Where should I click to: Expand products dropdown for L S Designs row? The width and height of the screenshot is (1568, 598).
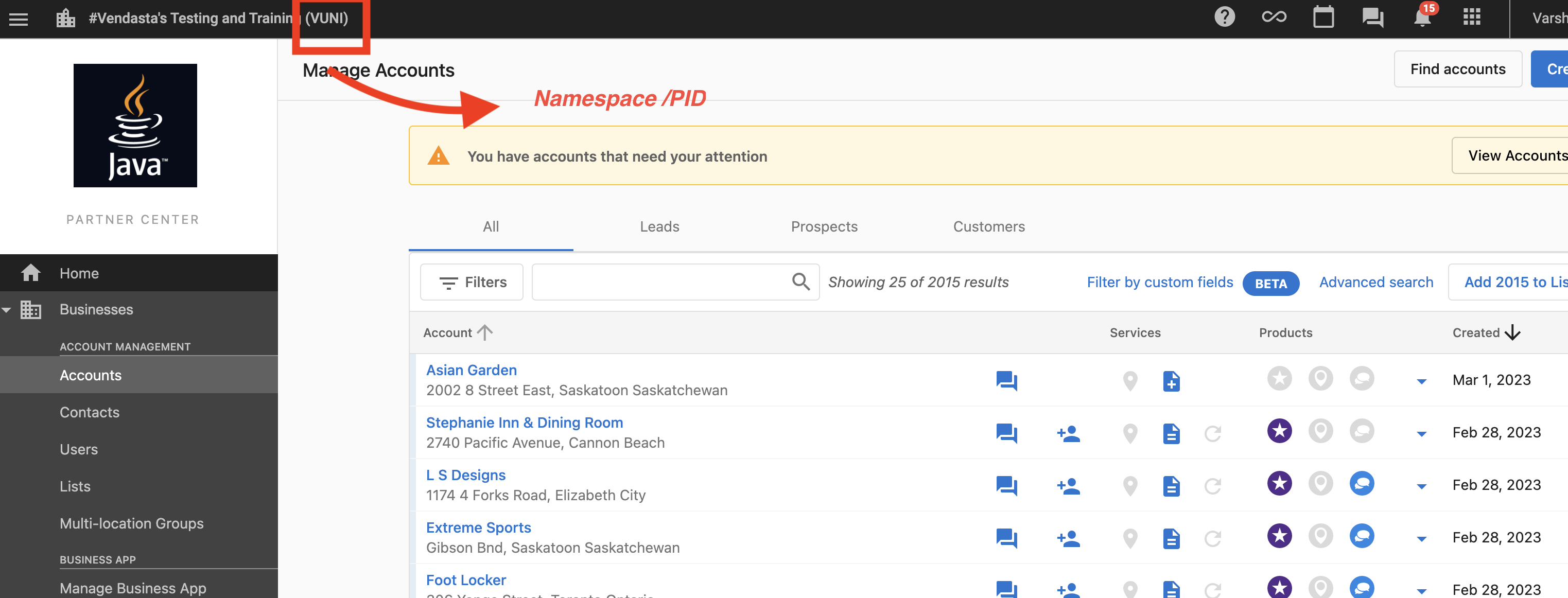coord(1421,486)
